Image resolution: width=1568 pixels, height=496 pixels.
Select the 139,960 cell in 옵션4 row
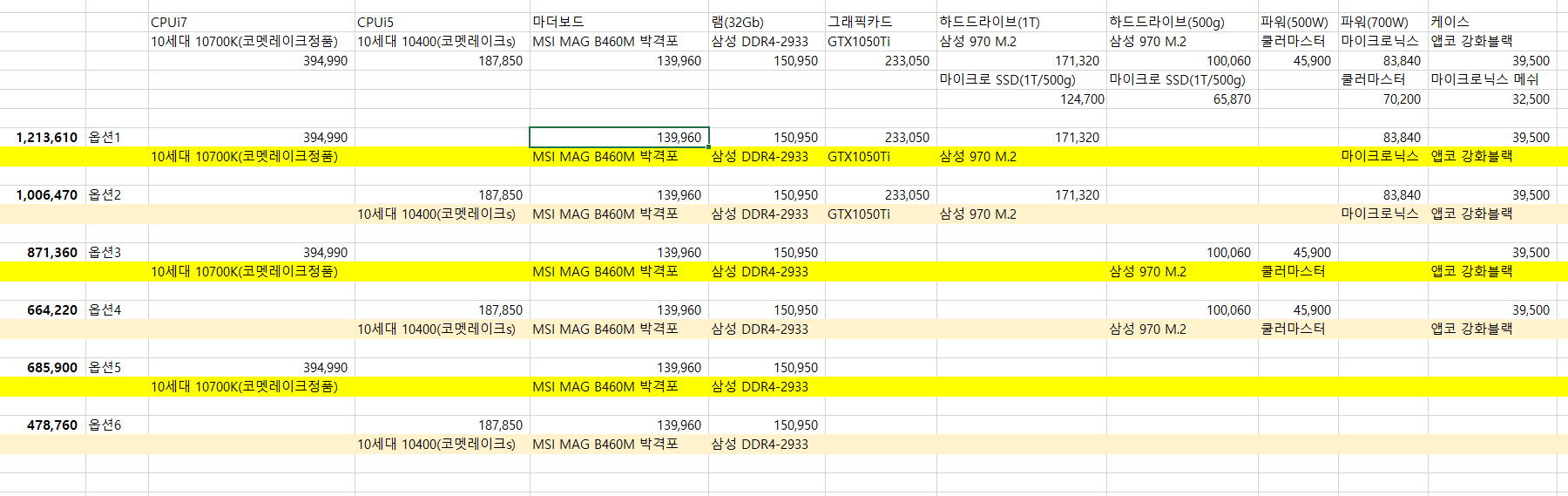(x=619, y=309)
